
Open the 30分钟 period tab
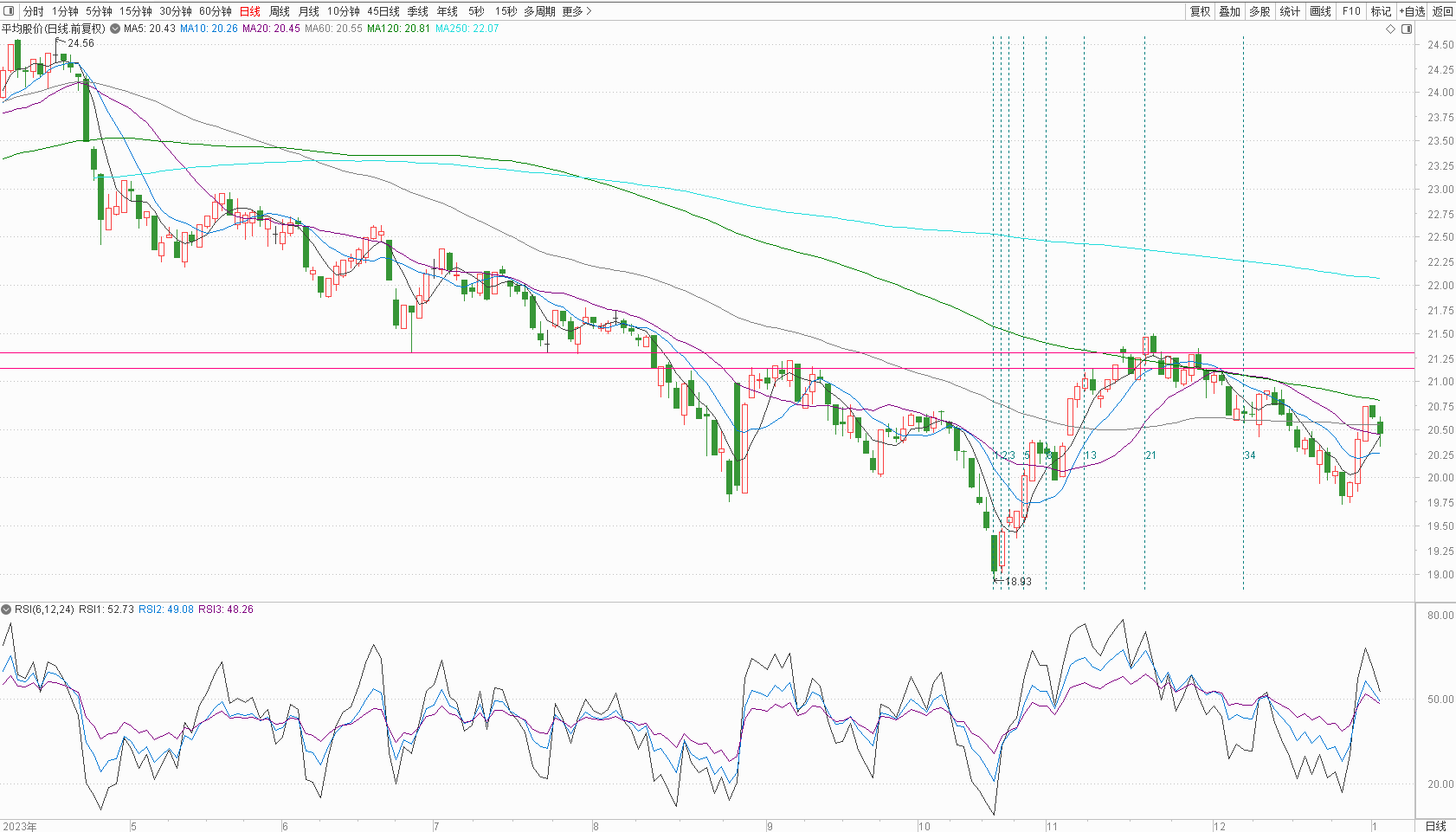176,11
